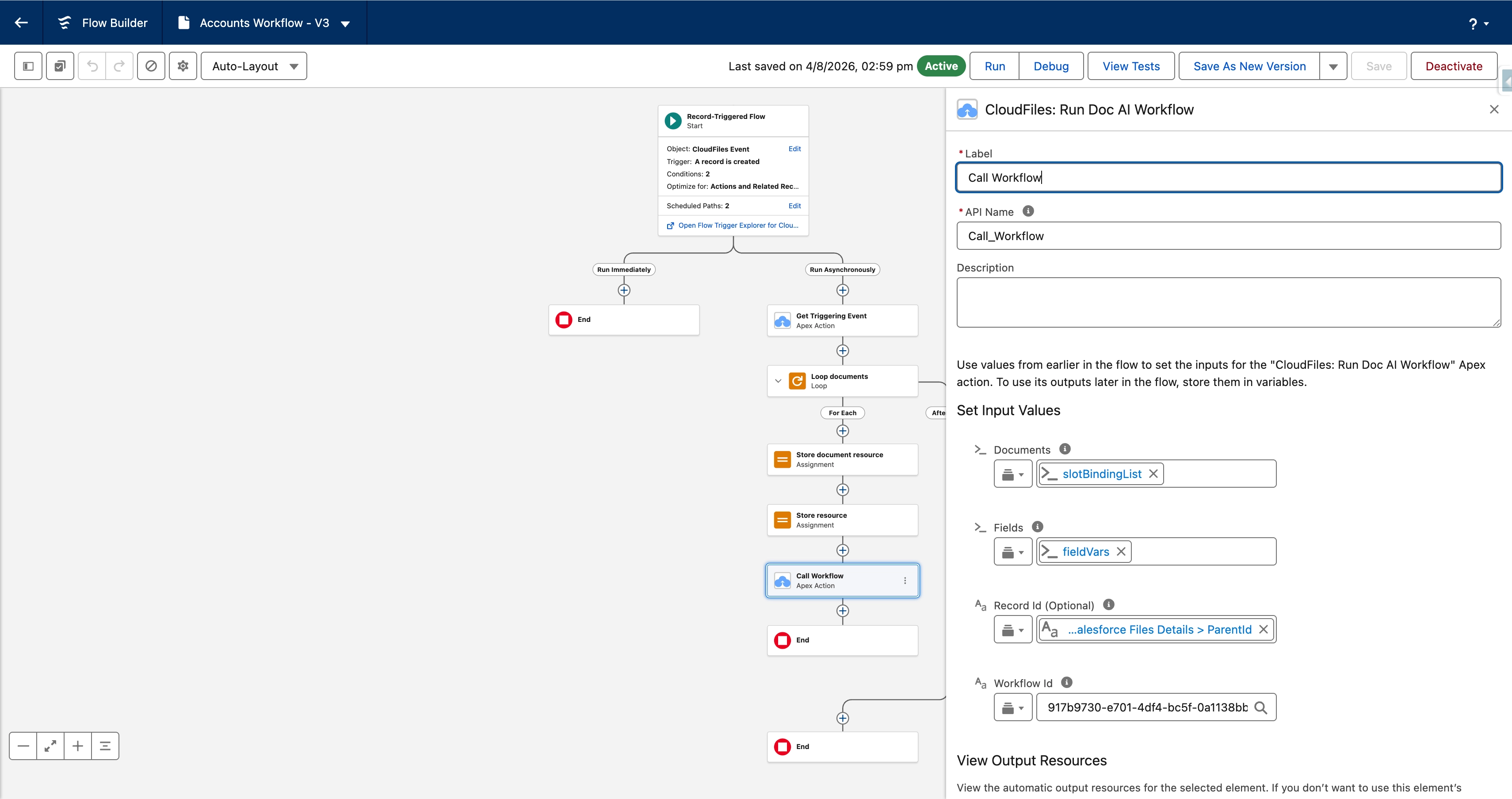
Task: Clear the ParentId Record Id value
Action: [1263, 629]
